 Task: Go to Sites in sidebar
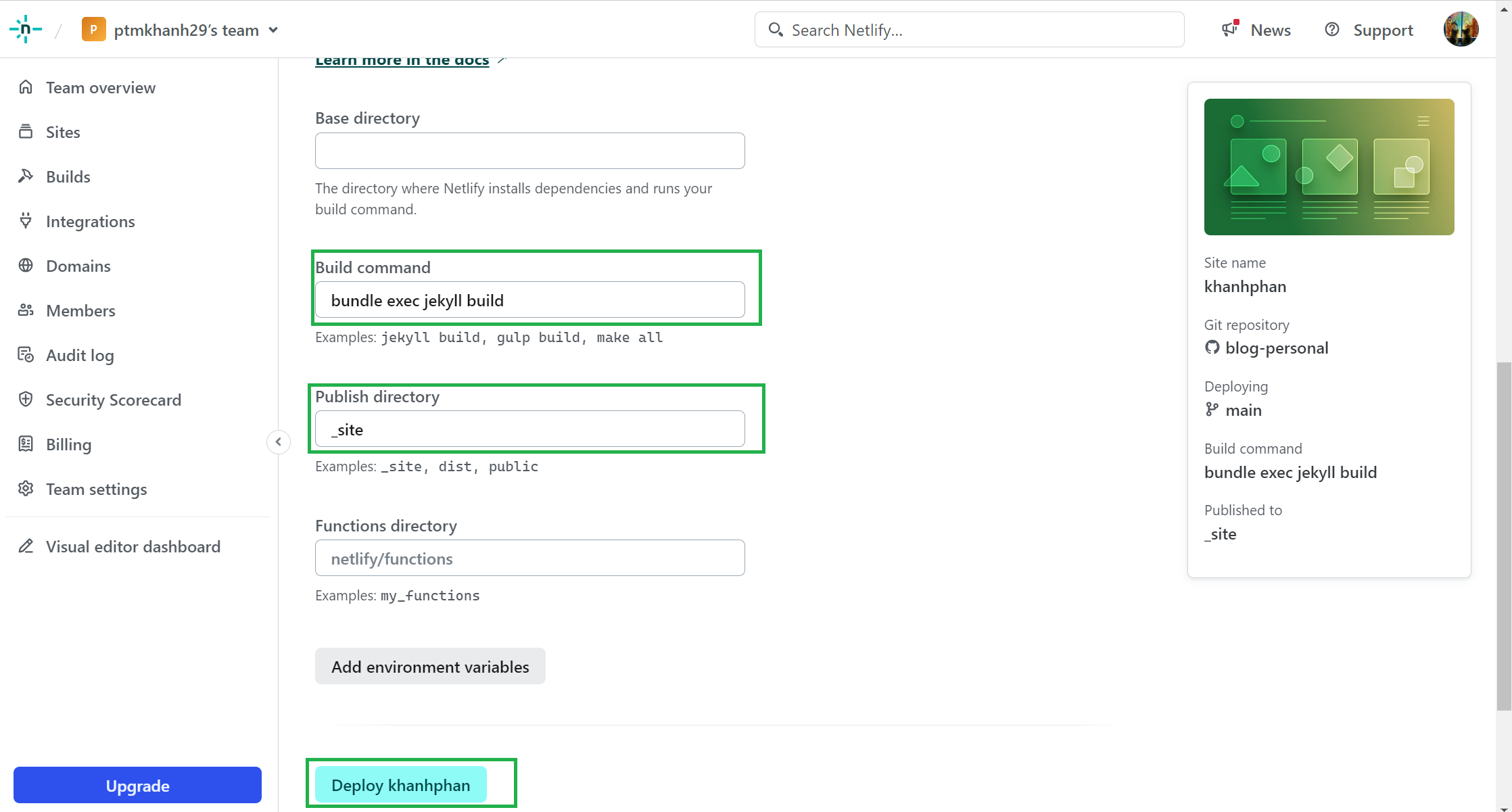(63, 133)
